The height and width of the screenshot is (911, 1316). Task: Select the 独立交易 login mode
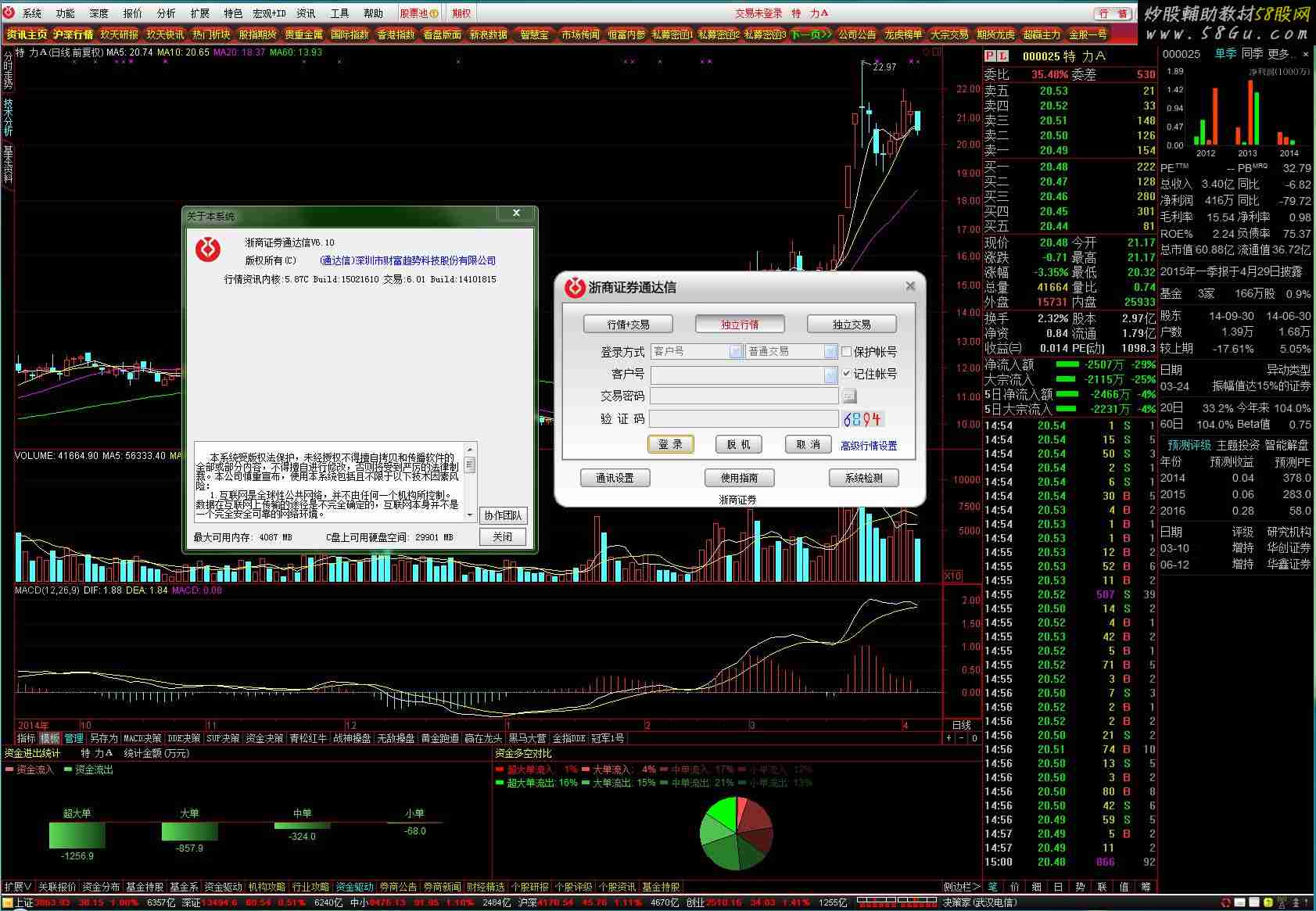click(852, 325)
